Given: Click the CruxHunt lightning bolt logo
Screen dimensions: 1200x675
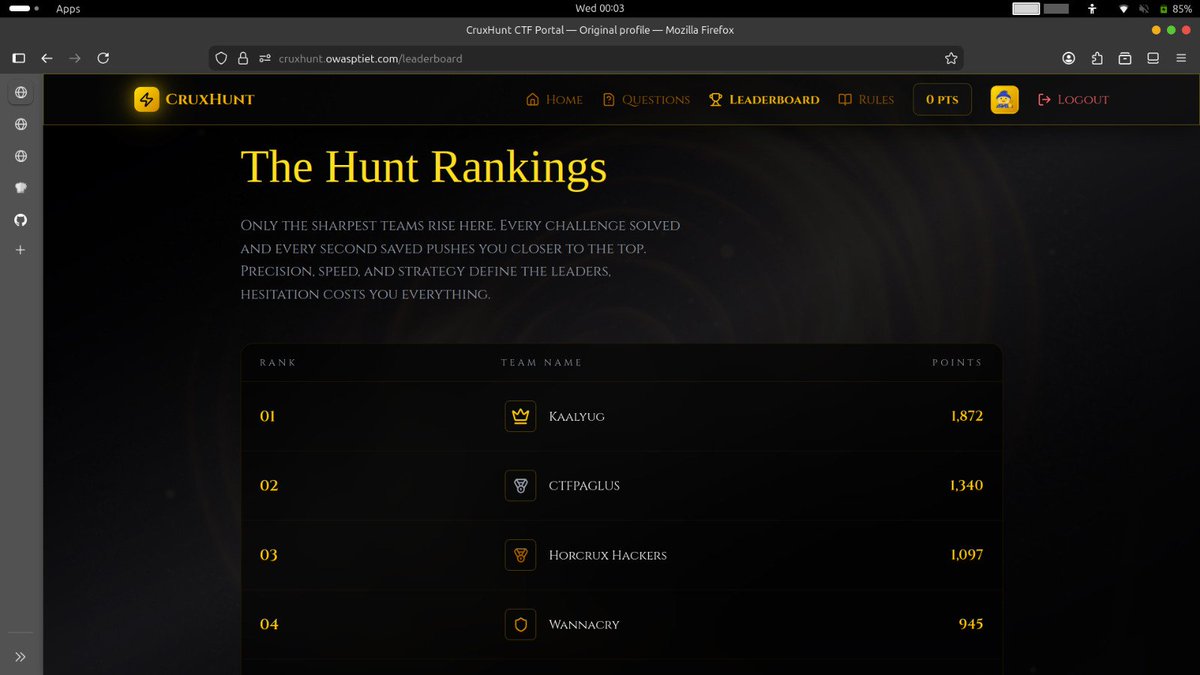Looking at the screenshot, I should pos(147,99).
